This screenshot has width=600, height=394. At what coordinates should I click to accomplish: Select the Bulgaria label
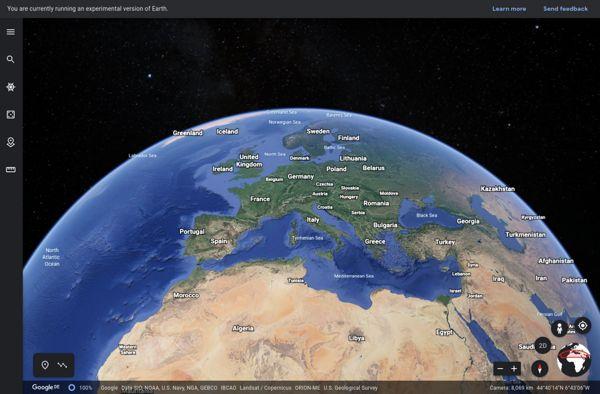pos(385,225)
